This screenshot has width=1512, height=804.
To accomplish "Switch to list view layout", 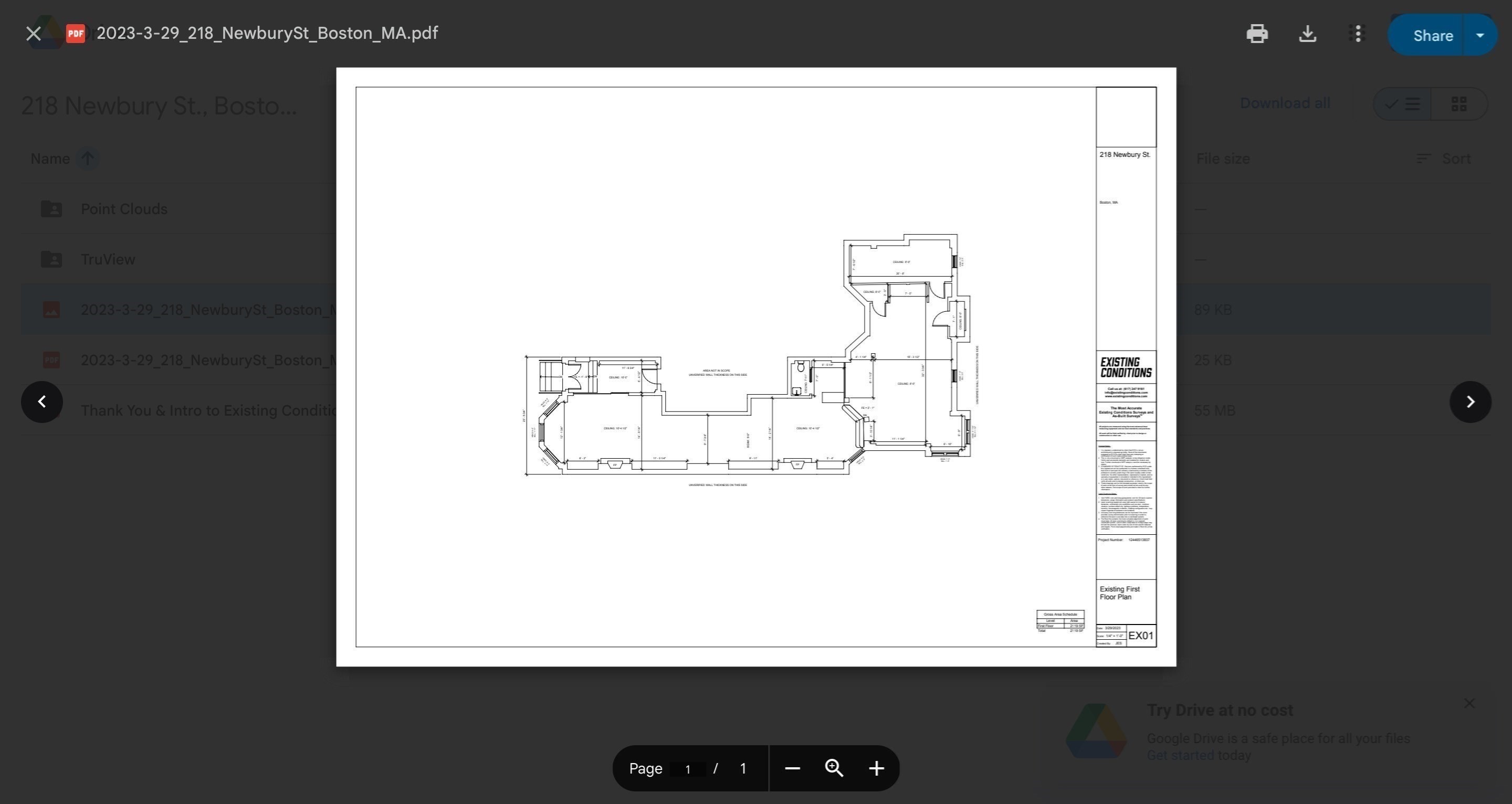I will coord(1403,104).
